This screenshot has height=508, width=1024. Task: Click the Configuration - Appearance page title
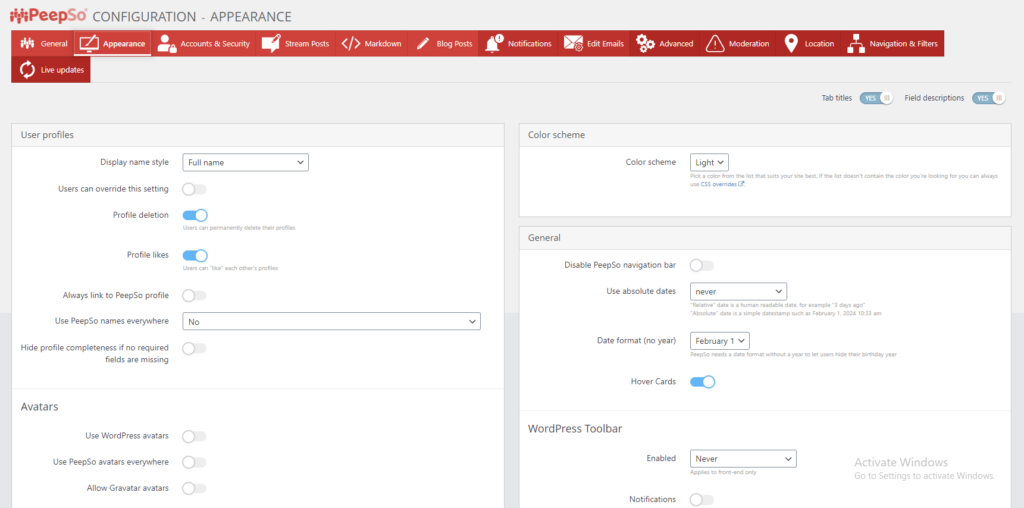193,17
